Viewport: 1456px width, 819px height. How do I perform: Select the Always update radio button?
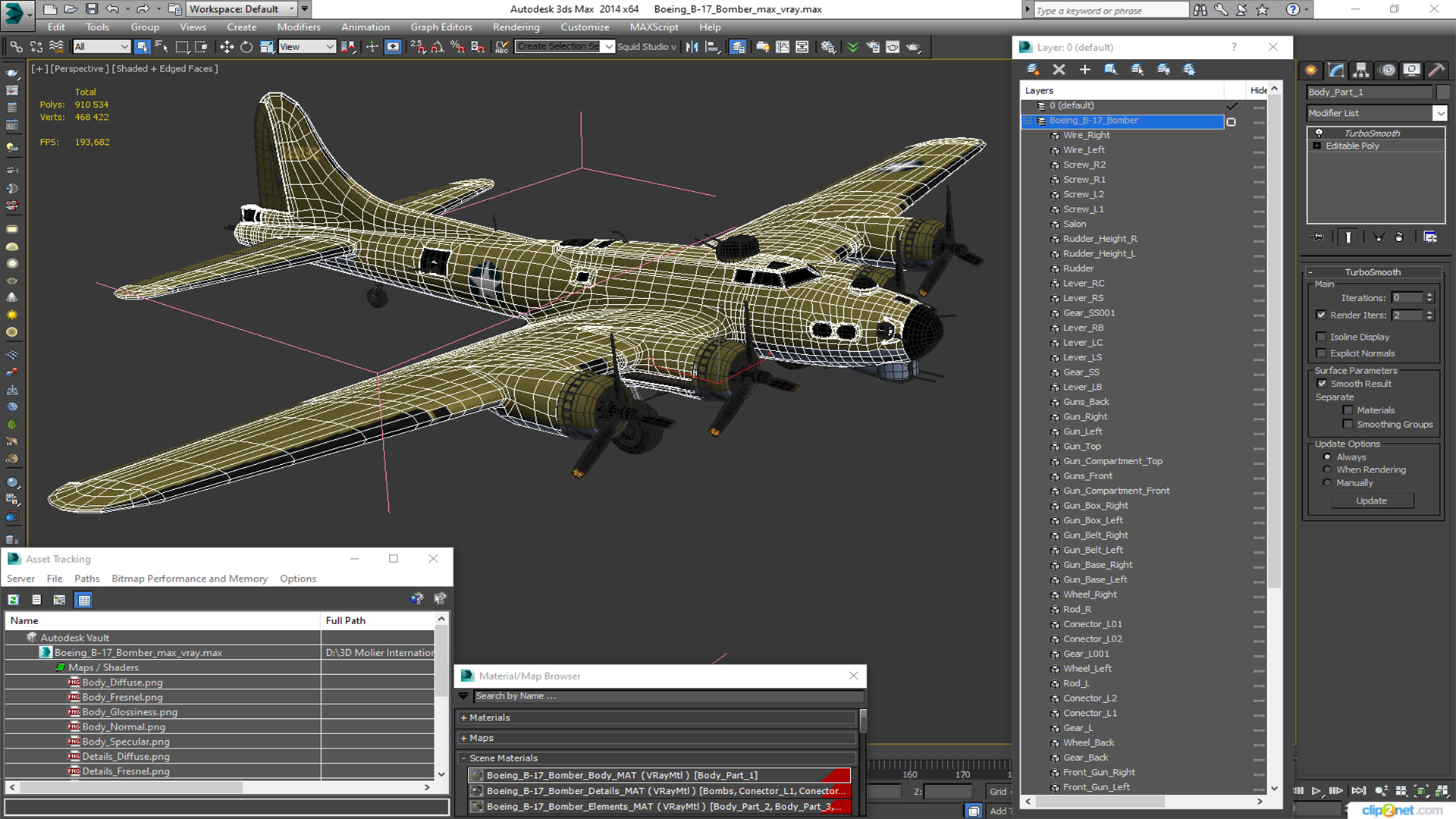1327,457
